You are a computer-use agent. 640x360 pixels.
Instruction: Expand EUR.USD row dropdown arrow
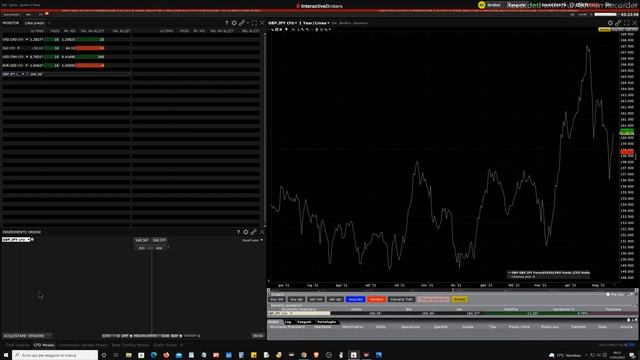[27, 65]
